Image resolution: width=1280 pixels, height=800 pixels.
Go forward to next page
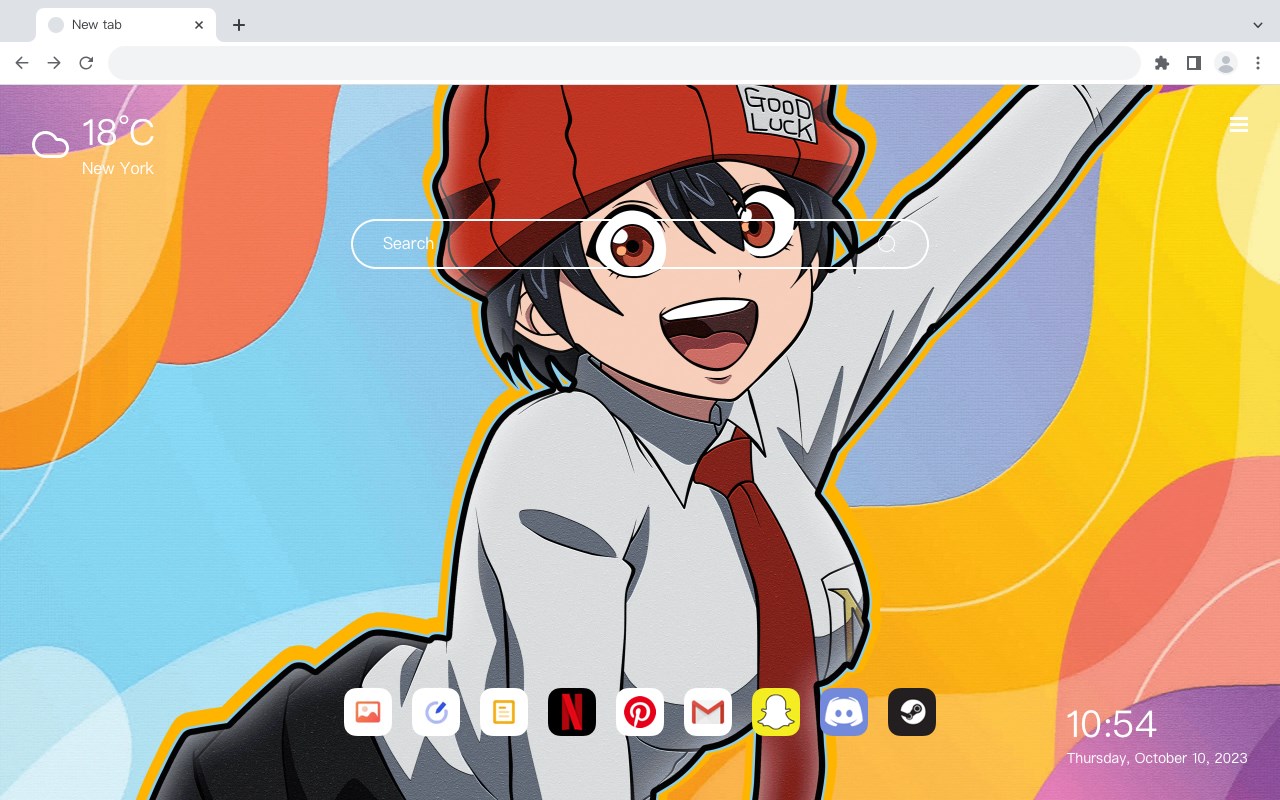pyautogui.click(x=54, y=63)
